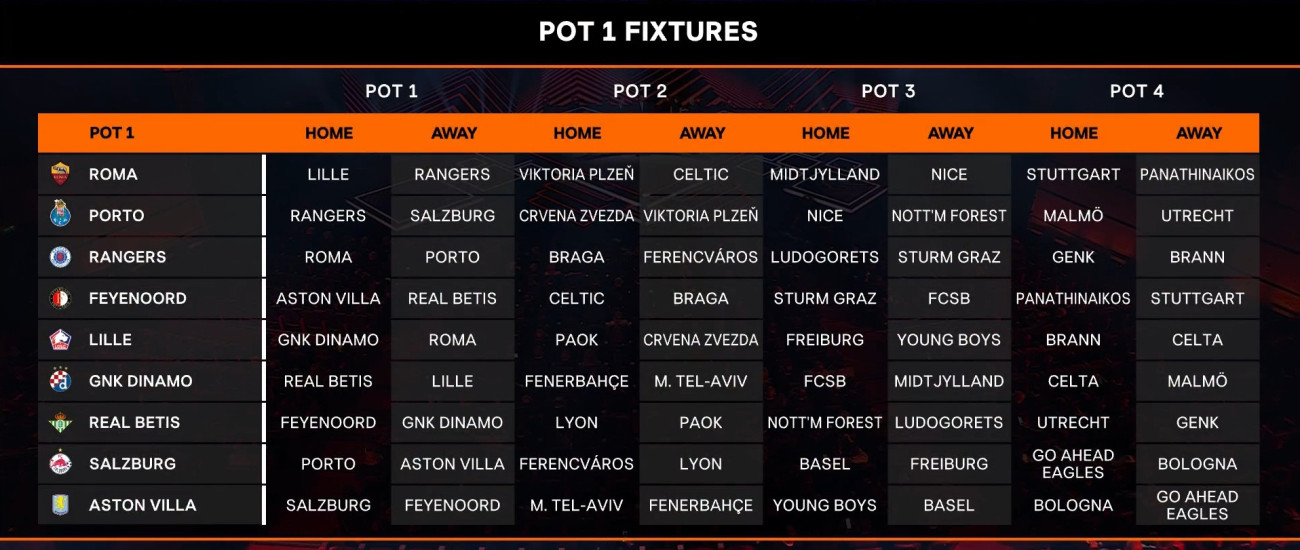
Task: Click the GNK Dinamo club crest icon
Action: pos(60,381)
